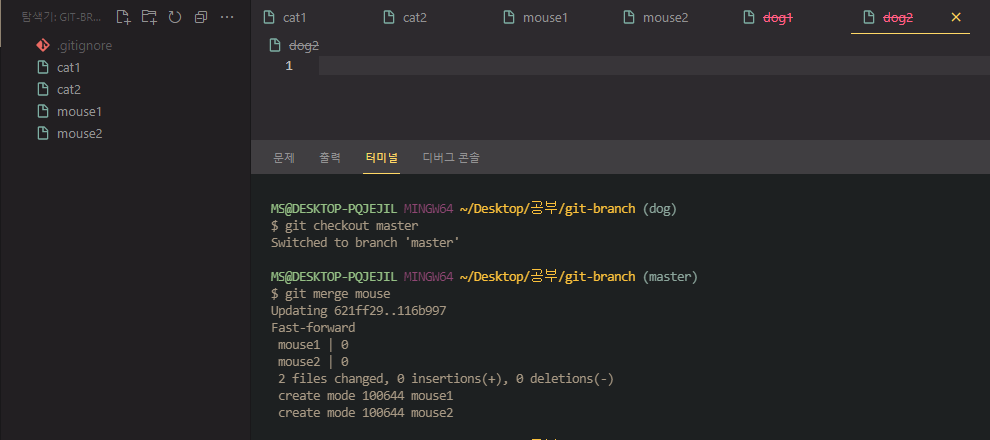Open the 디버그 콘솔 panel tab

(x=451, y=157)
